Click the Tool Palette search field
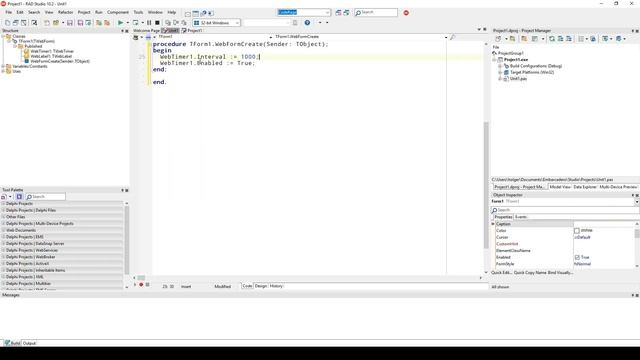The image size is (640, 360). click(45, 197)
